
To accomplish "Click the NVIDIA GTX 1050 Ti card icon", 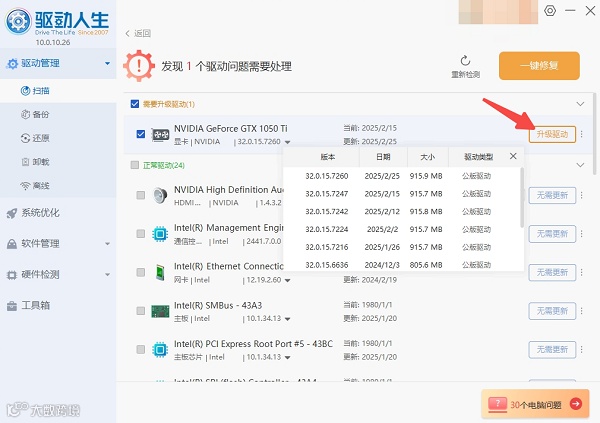I will click(x=160, y=134).
